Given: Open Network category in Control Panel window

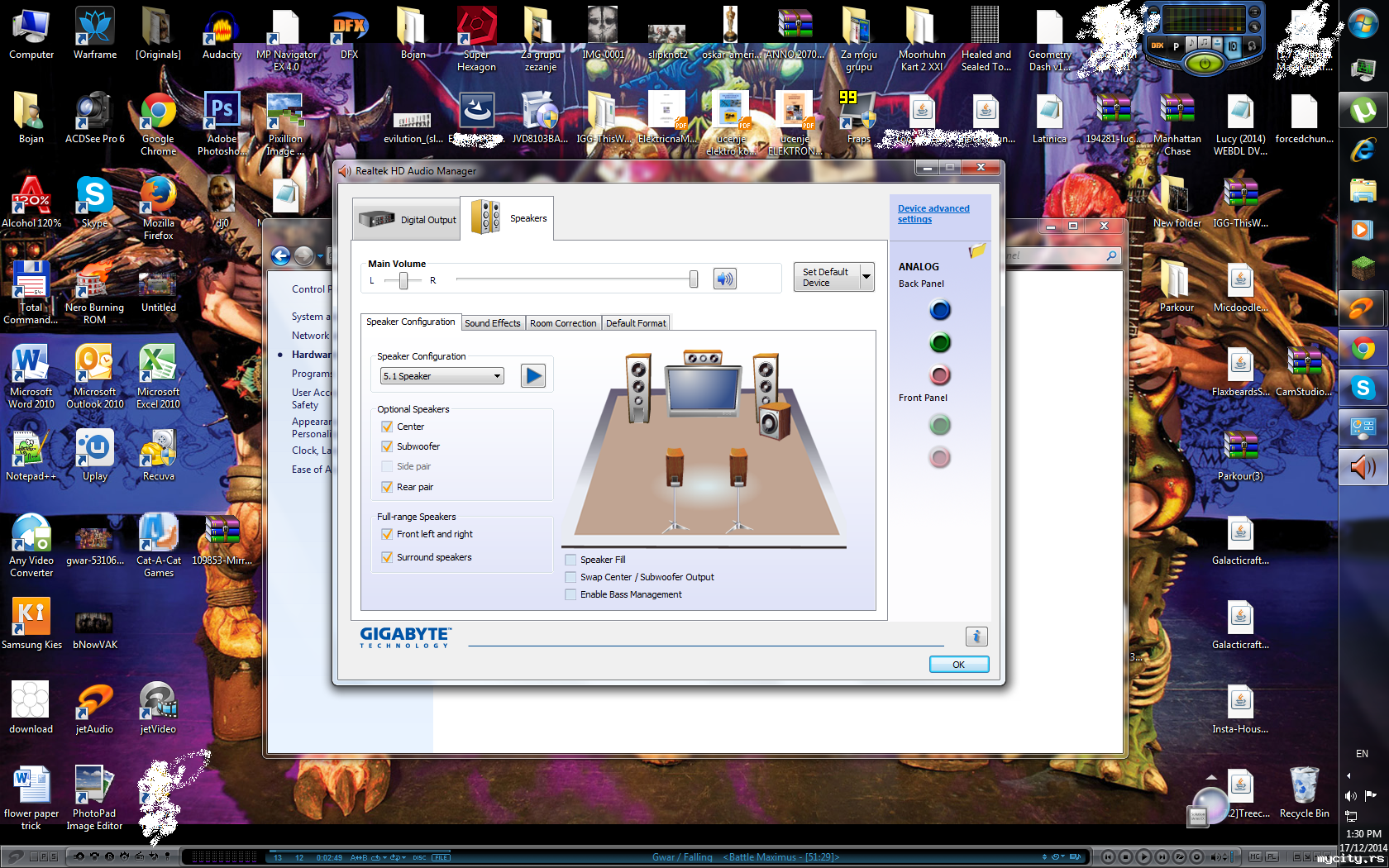Looking at the screenshot, I should [x=311, y=336].
